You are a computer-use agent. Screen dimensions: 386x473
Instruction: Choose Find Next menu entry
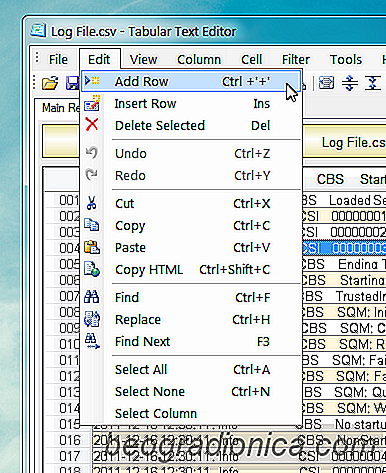point(191,341)
